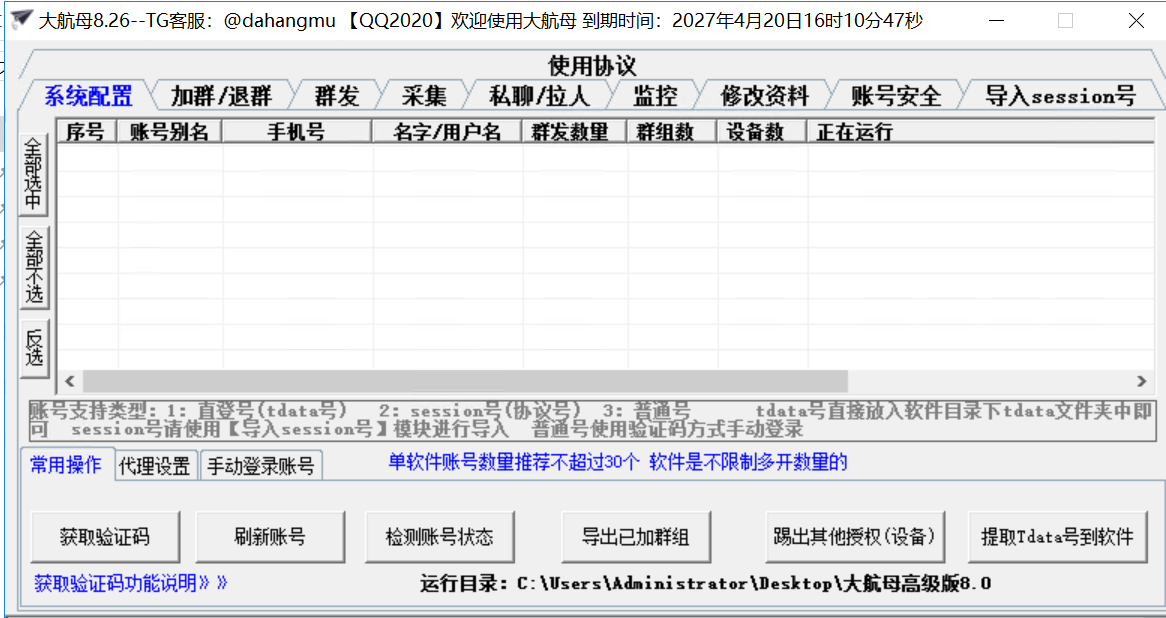Click the 反选 invert selection button
This screenshot has width=1166, height=618.
click(x=34, y=348)
